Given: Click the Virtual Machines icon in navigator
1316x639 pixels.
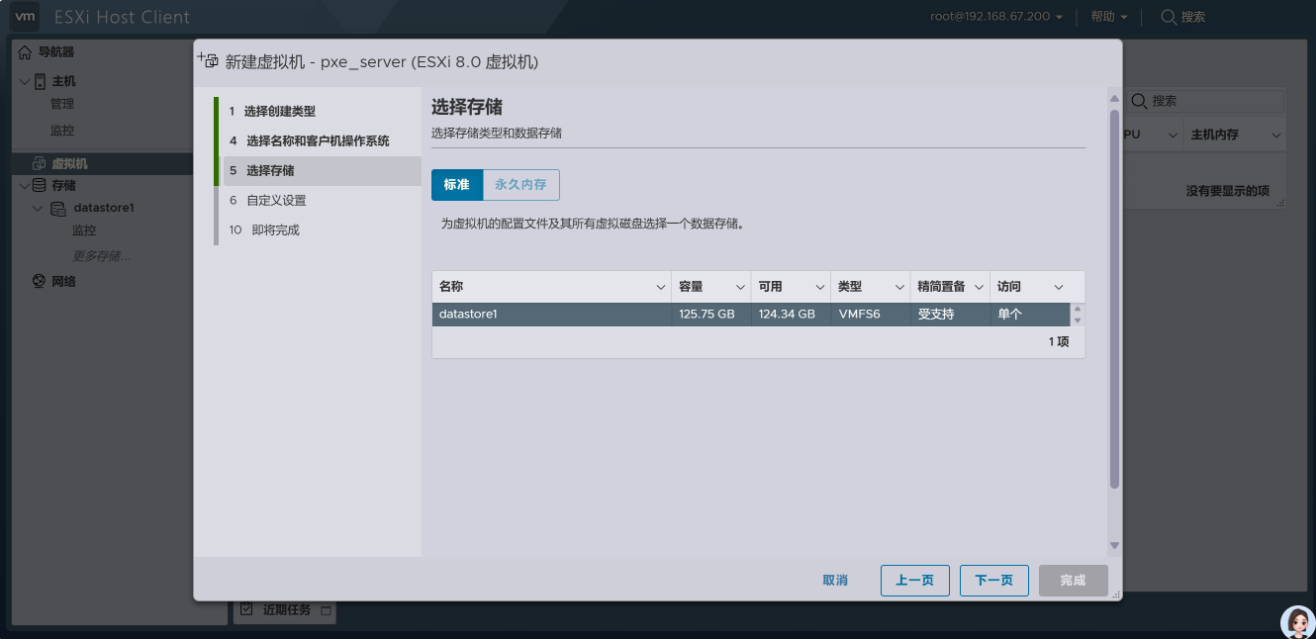Looking at the screenshot, I should click(x=39, y=163).
